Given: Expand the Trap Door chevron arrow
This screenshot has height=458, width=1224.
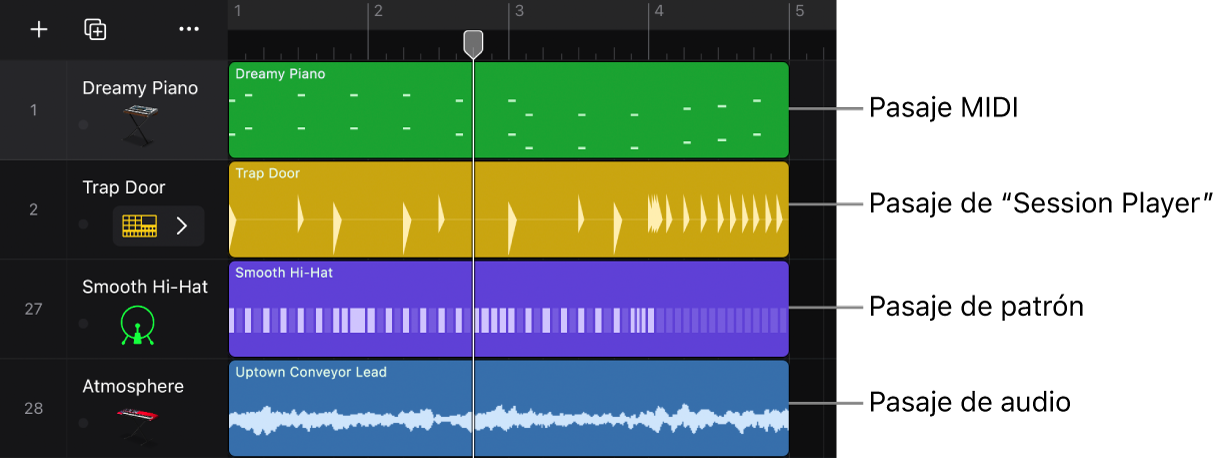Looking at the screenshot, I should pos(182,226).
